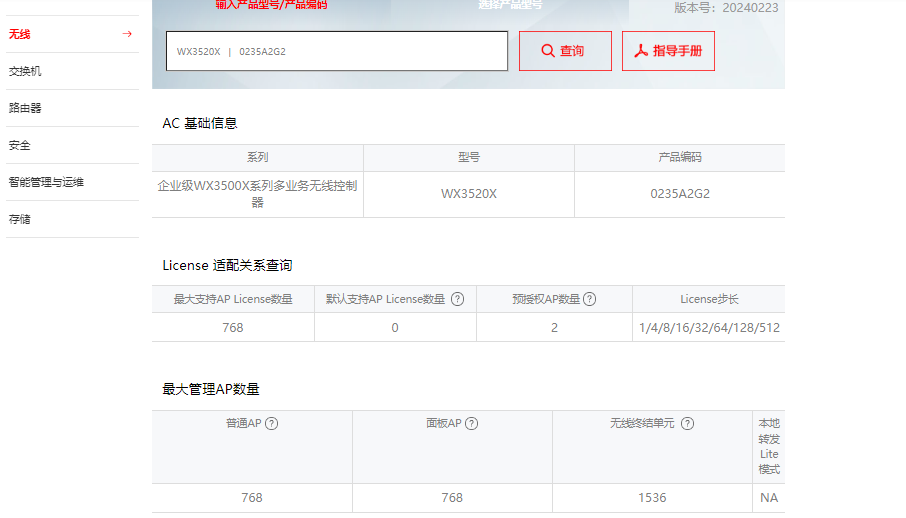Click help icon next to 普通AP

tap(272, 423)
